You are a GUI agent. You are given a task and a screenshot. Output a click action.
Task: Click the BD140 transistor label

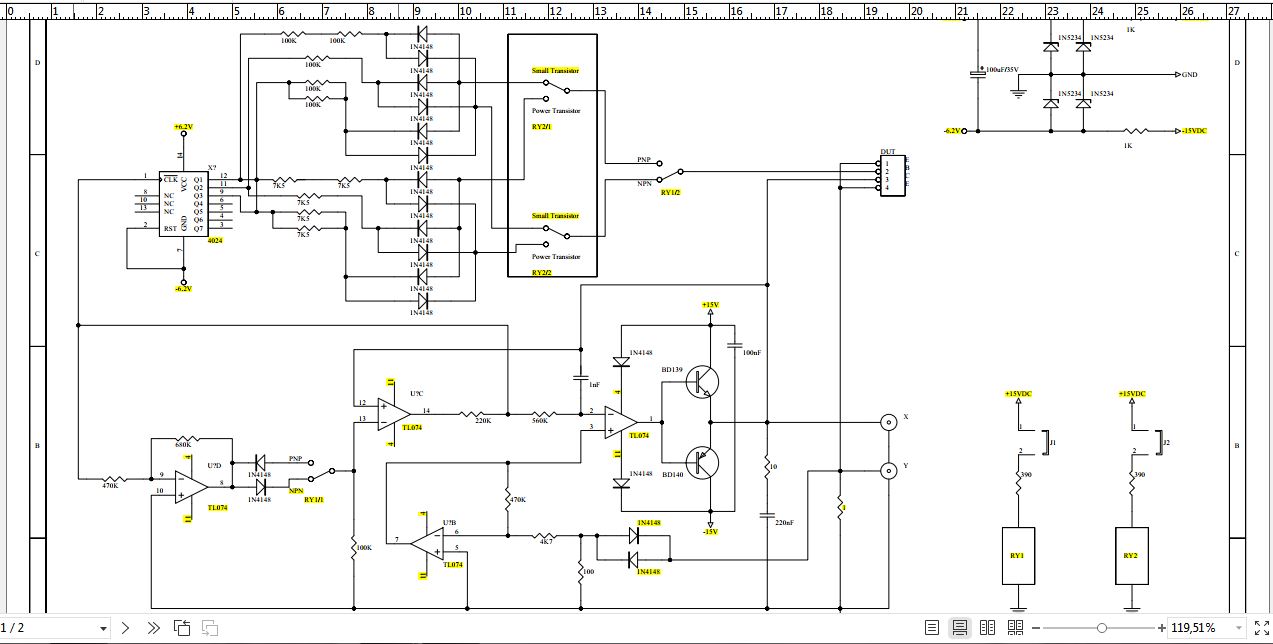[x=673, y=476]
